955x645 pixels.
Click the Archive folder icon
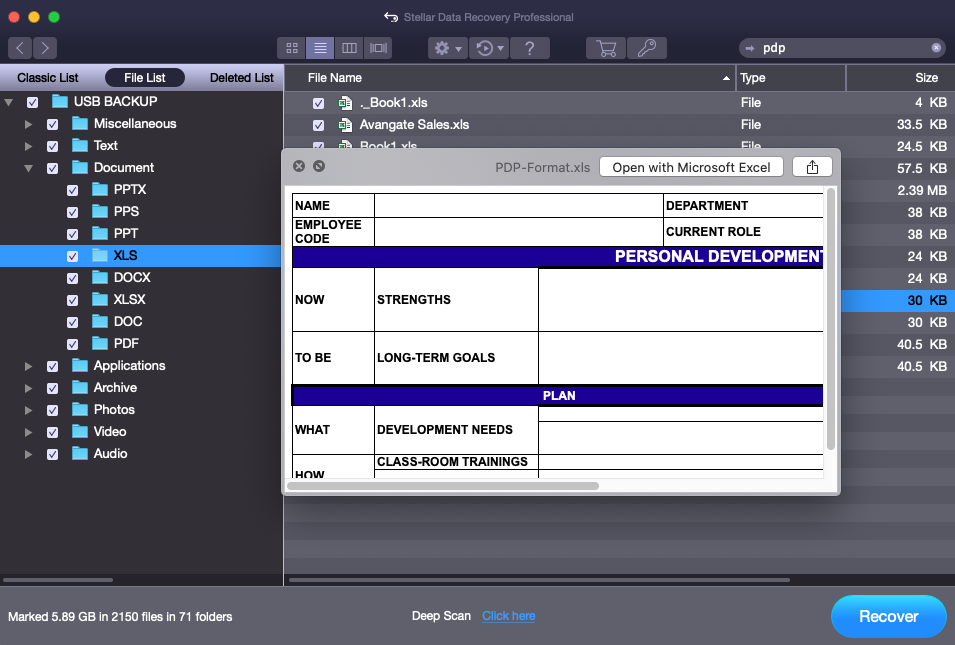point(80,387)
